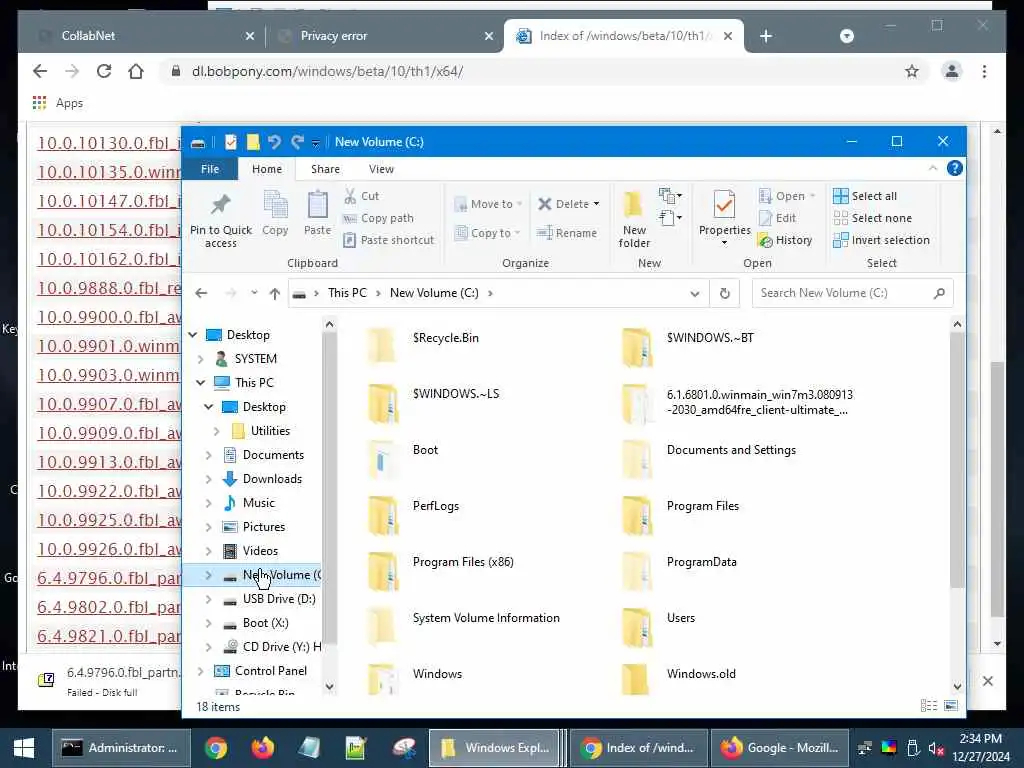Open recent locations dropdown arrow
This screenshot has height=768, width=1024.
click(x=254, y=293)
